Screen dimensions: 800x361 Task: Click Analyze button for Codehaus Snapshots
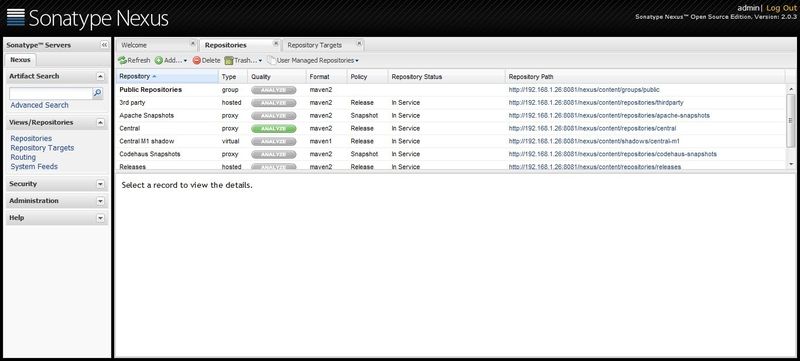click(x=273, y=154)
